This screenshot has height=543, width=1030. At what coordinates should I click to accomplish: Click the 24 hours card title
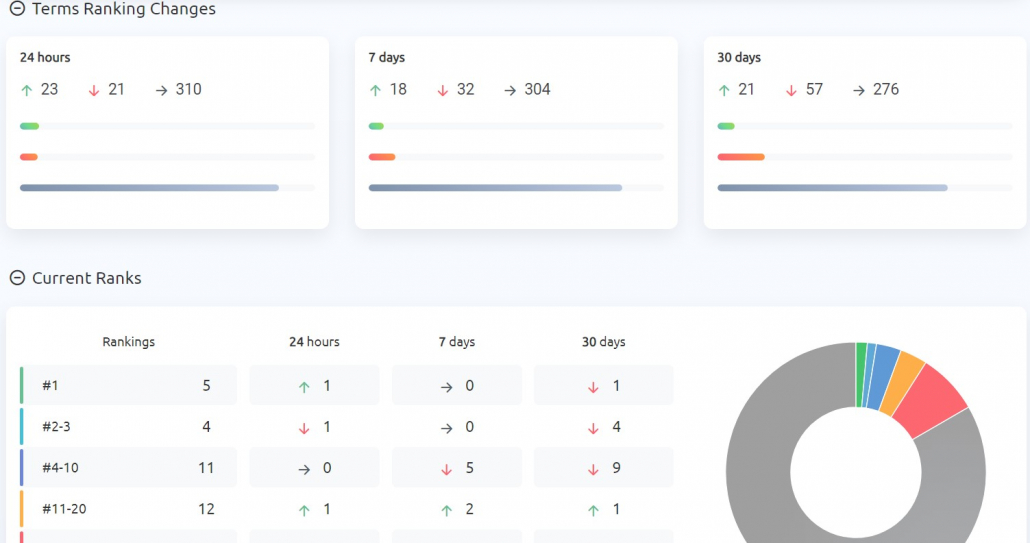click(x=45, y=57)
